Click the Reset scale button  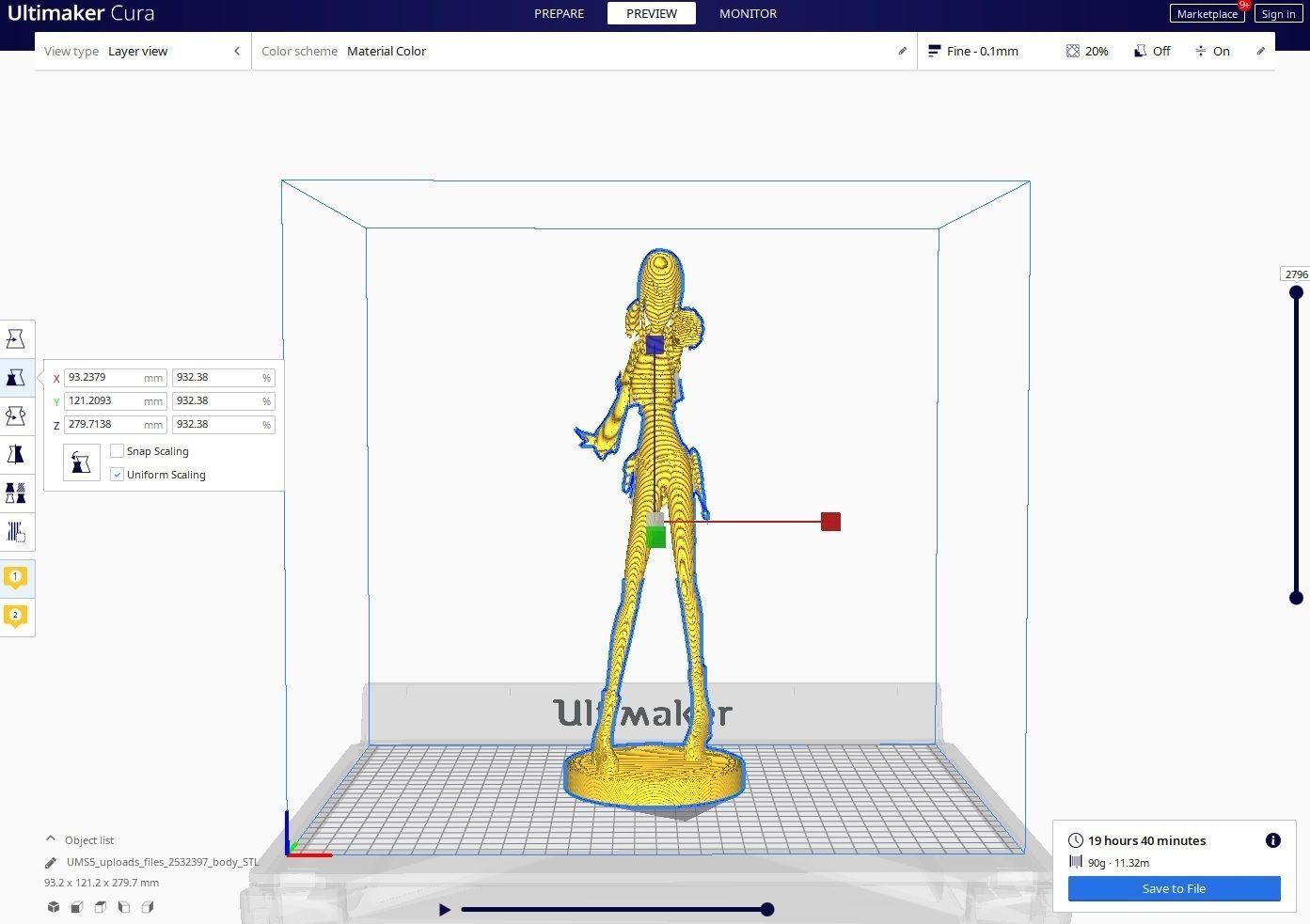point(81,462)
